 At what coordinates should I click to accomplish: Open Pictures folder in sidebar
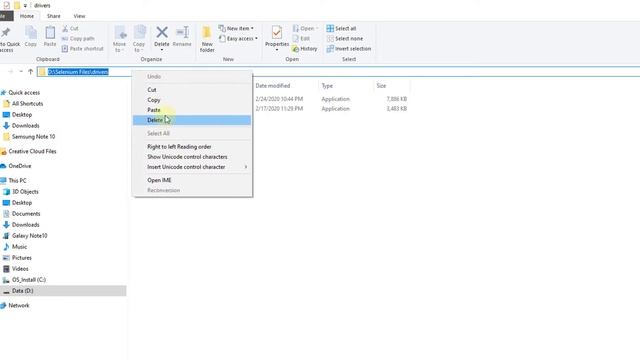pyautogui.click(x=22, y=258)
